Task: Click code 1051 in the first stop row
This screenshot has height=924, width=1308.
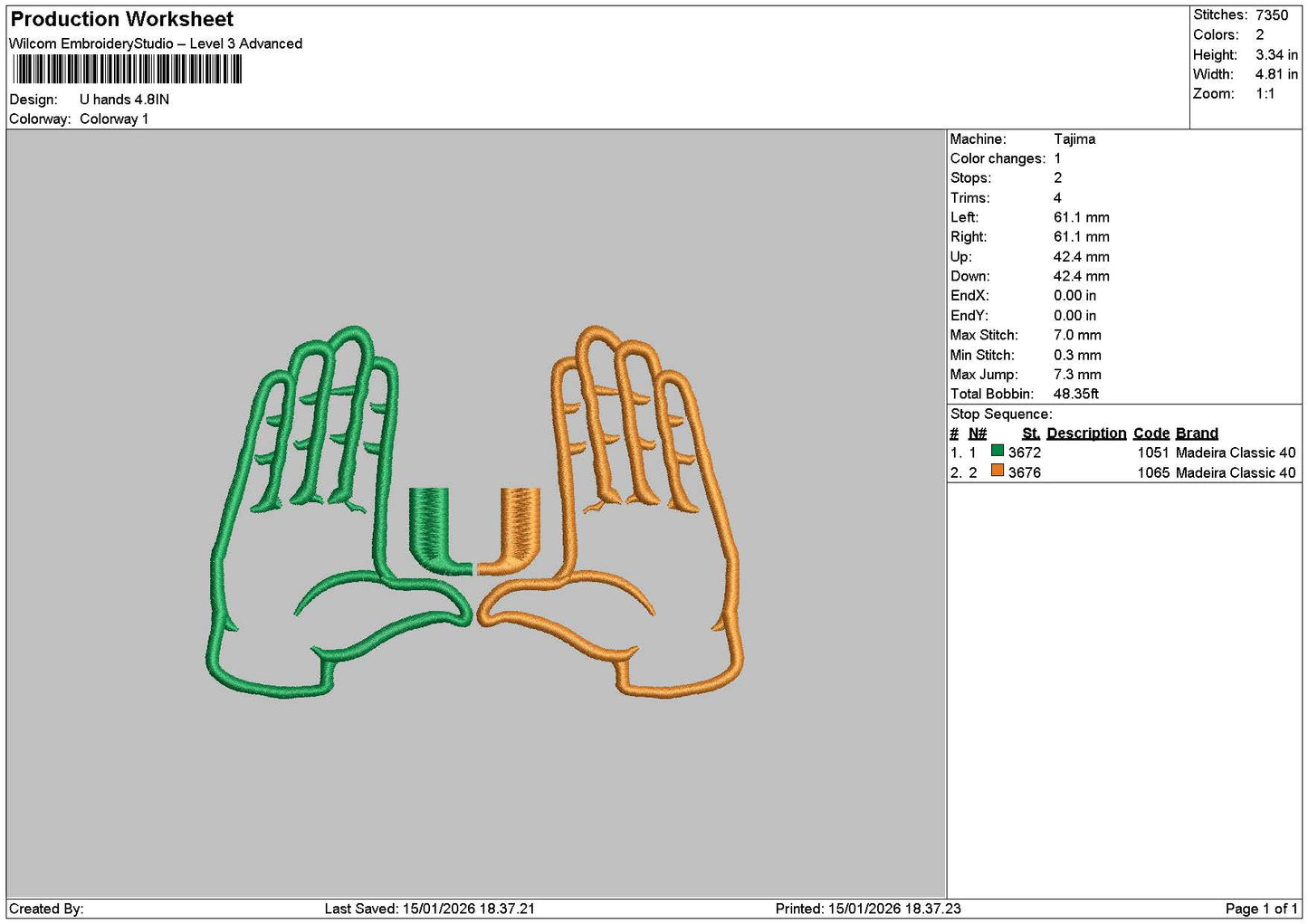Action: click(1153, 452)
